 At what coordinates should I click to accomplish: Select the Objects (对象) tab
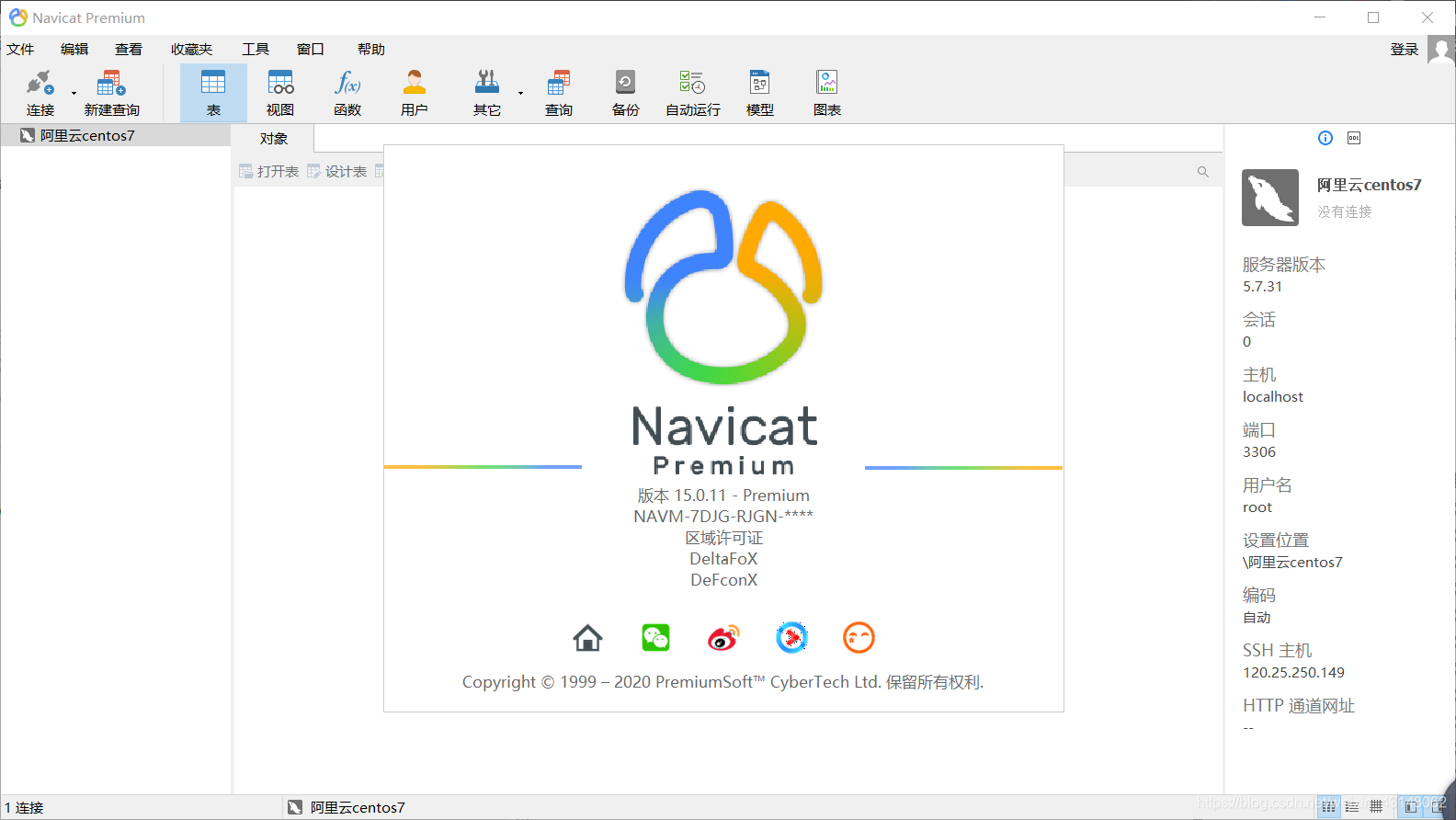(274, 139)
